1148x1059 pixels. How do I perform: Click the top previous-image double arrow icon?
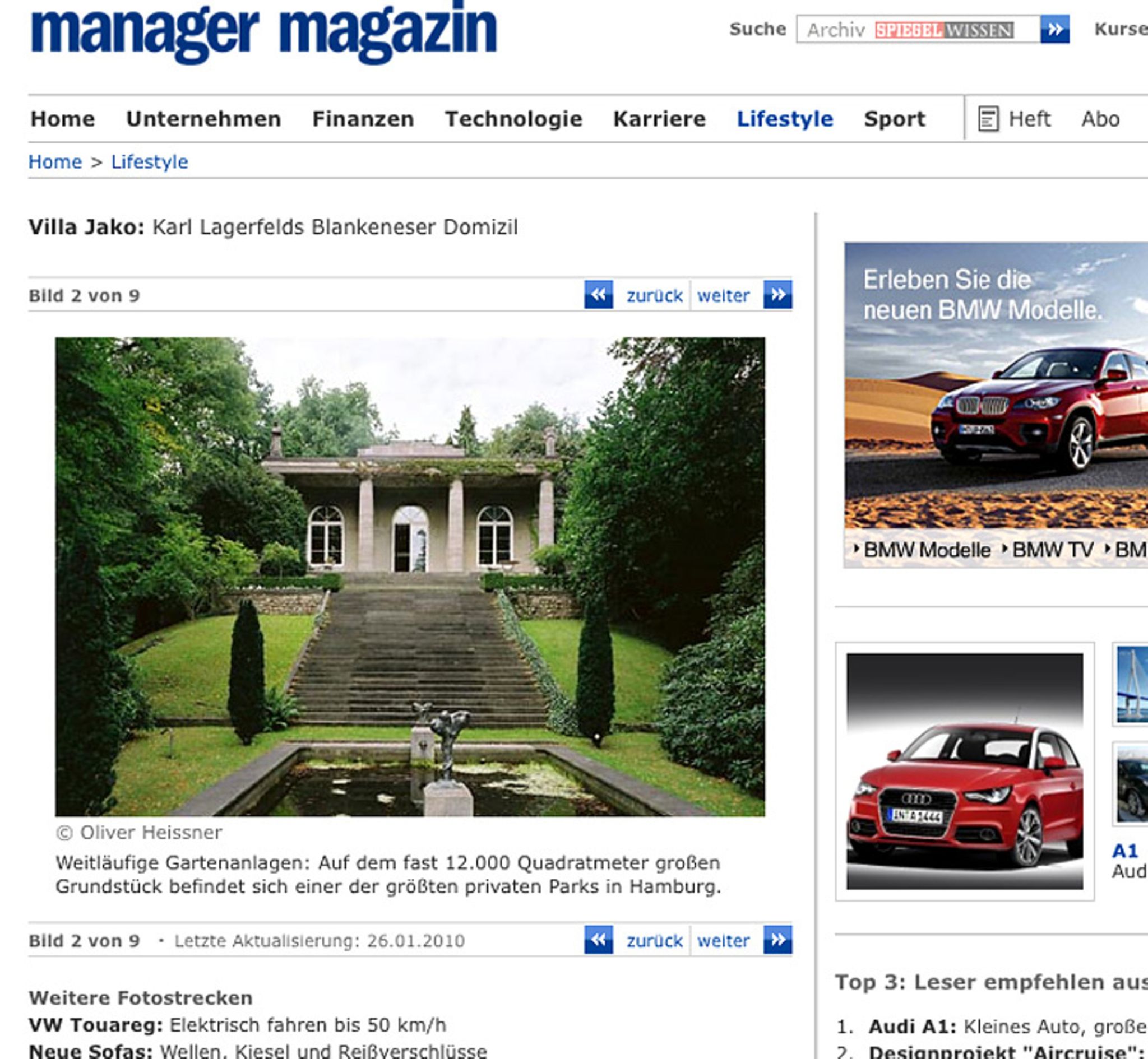pos(598,295)
